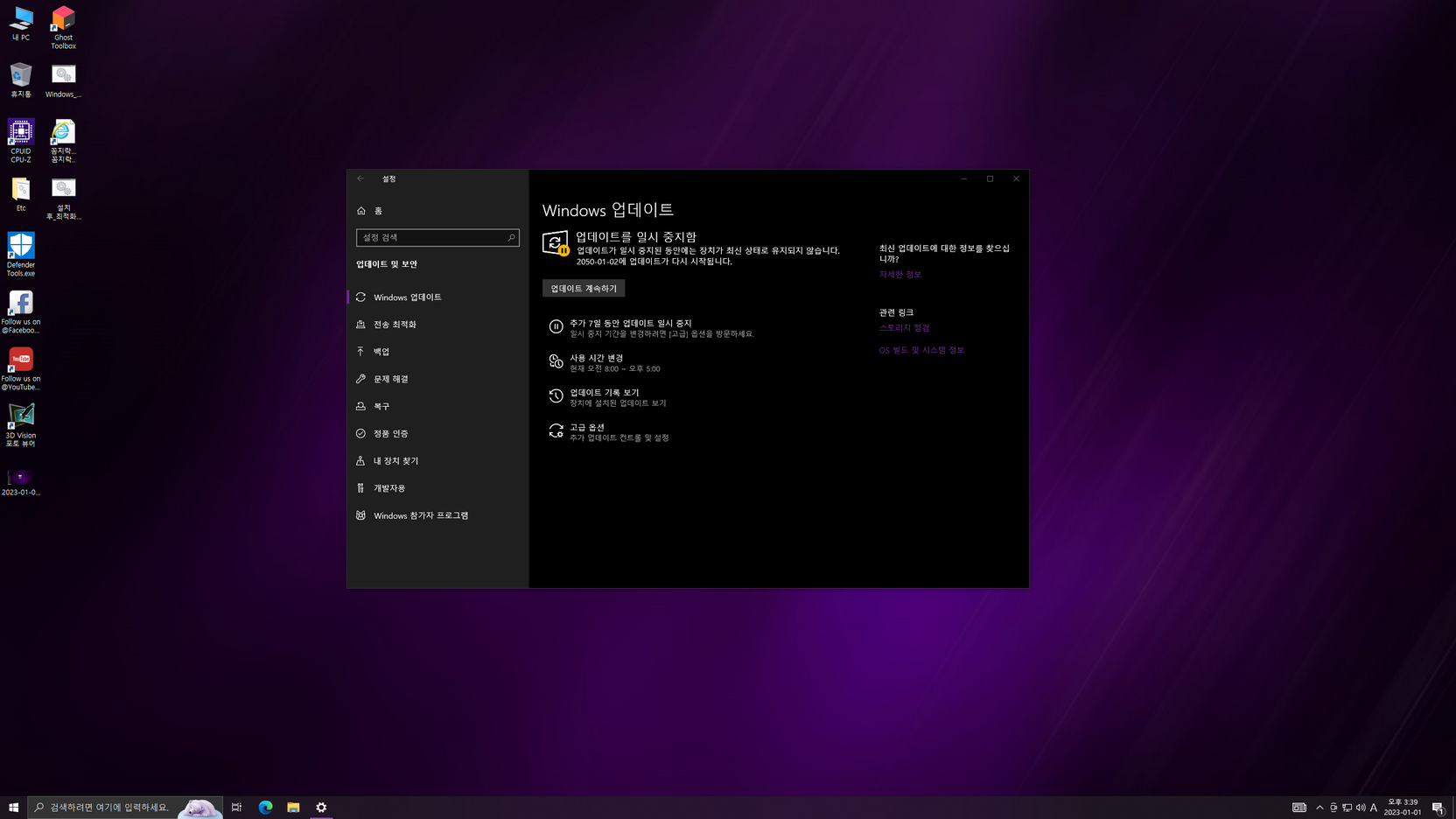
Task: Open the 스토리지 점검 link
Action: pyautogui.click(x=905, y=328)
